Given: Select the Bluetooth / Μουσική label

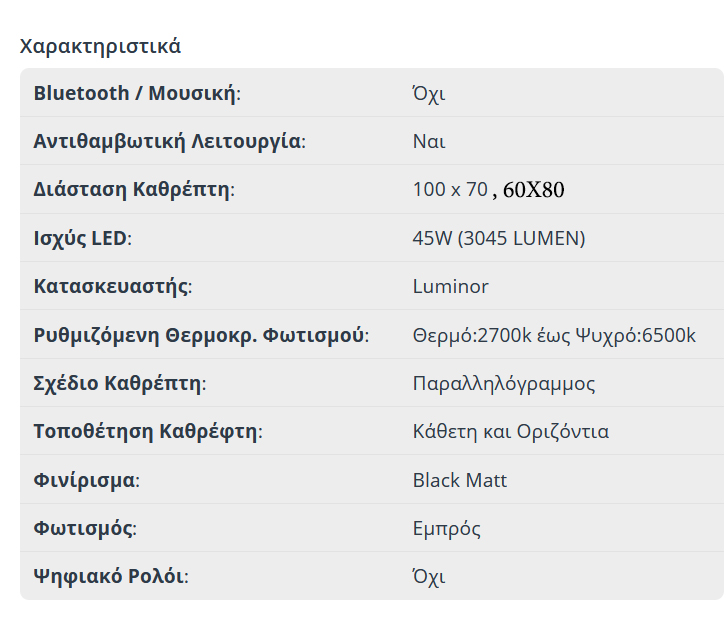Looking at the screenshot, I should [137, 93].
